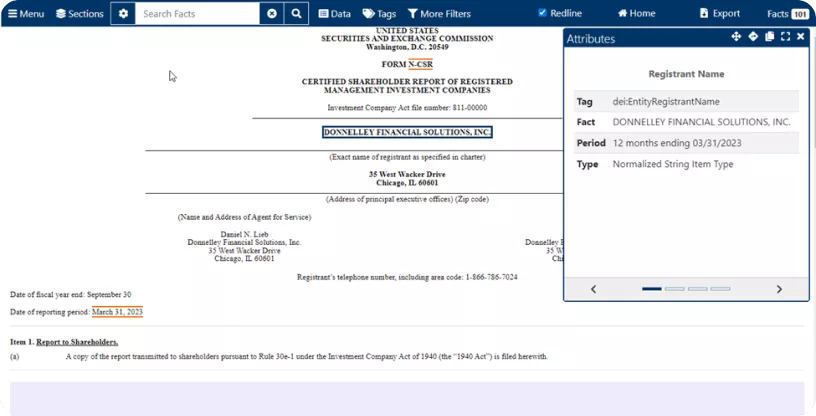Viewport: 816px width, 416px height.
Task: Click the March 31, 2023 tagged date
Action: tap(117, 312)
